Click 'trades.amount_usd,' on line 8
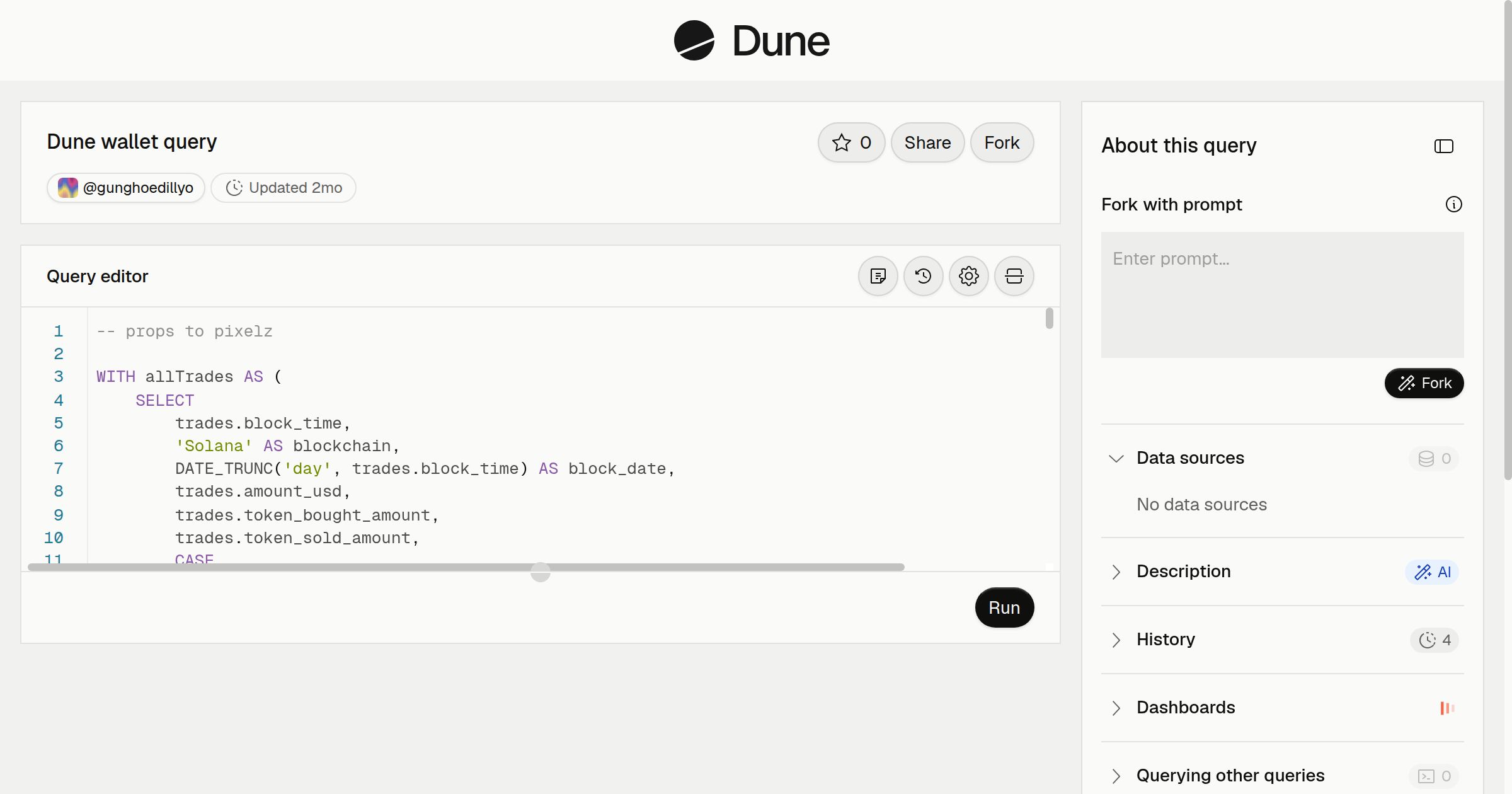The image size is (1512, 794). pyautogui.click(x=263, y=492)
